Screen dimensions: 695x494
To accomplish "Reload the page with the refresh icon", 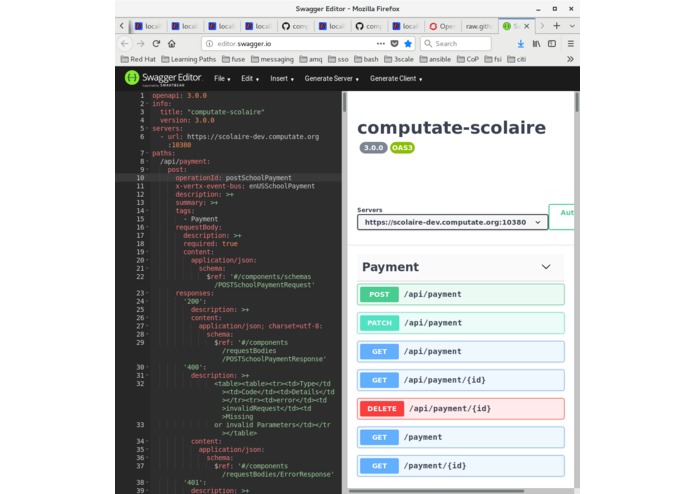I will [x=156, y=43].
